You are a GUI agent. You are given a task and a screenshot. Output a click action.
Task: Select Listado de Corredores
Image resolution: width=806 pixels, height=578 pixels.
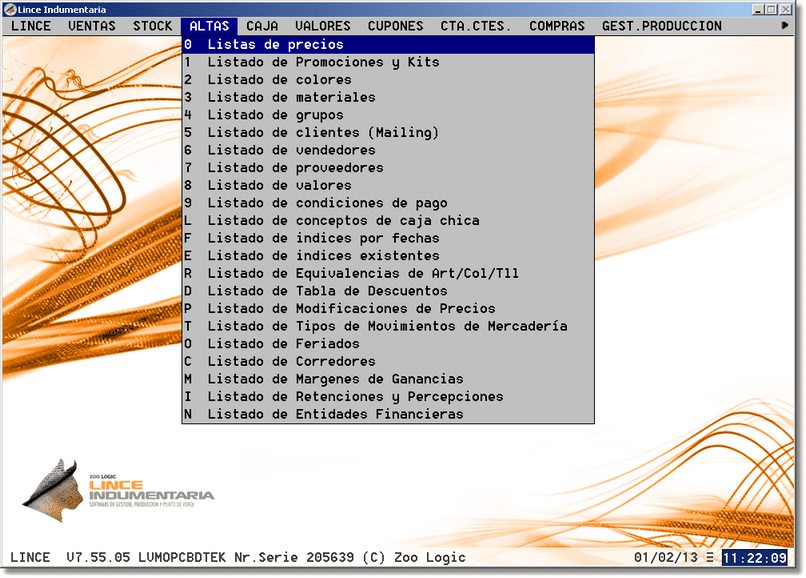point(389,361)
